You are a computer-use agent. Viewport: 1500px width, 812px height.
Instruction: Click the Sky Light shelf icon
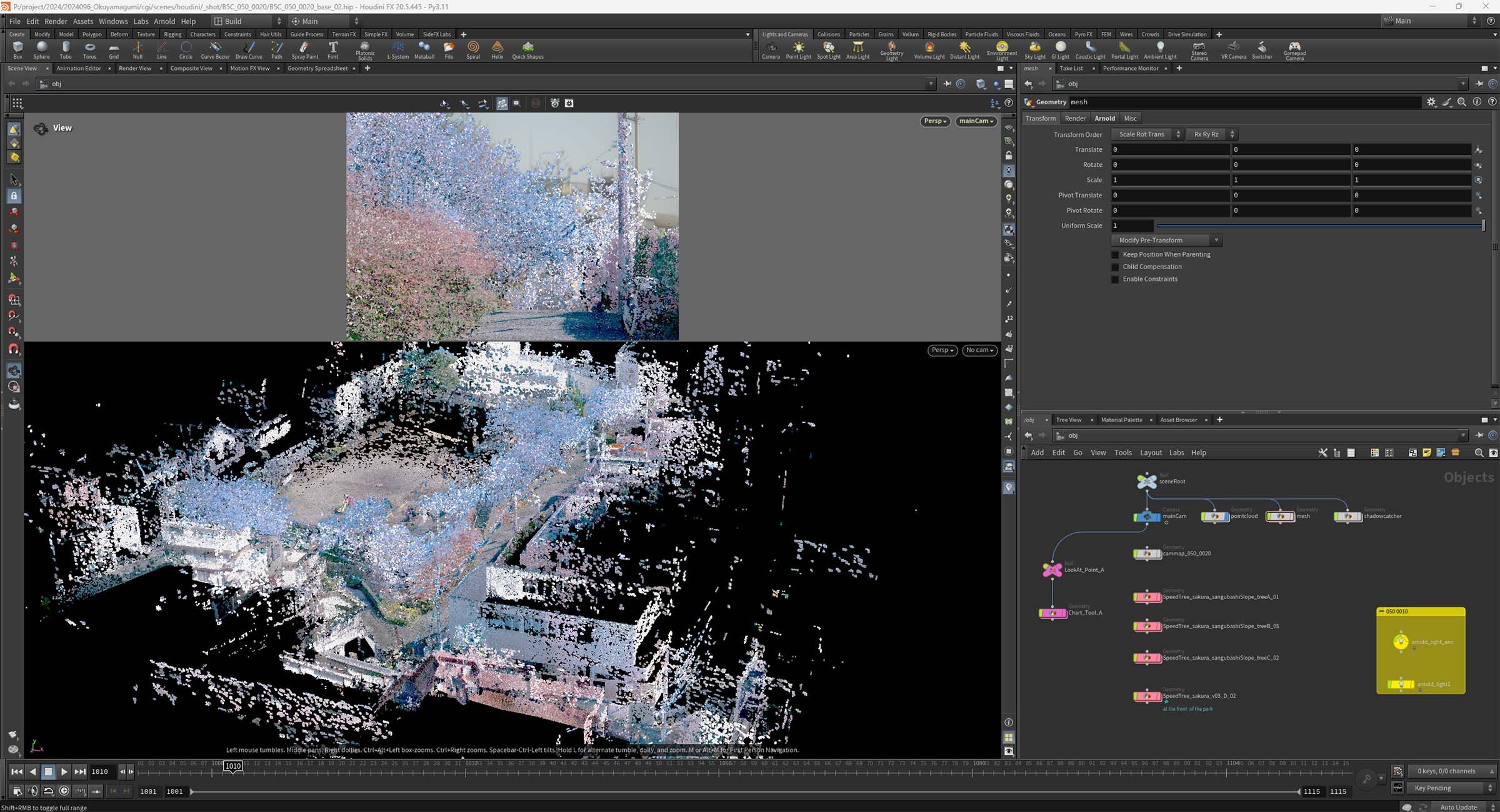(x=1035, y=49)
